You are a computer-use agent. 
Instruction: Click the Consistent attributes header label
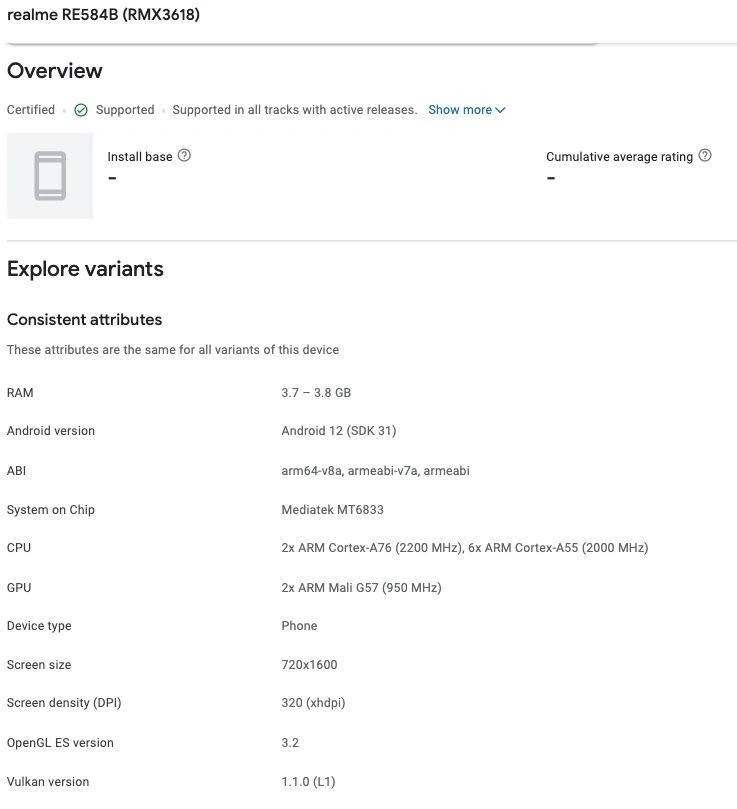tap(84, 319)
